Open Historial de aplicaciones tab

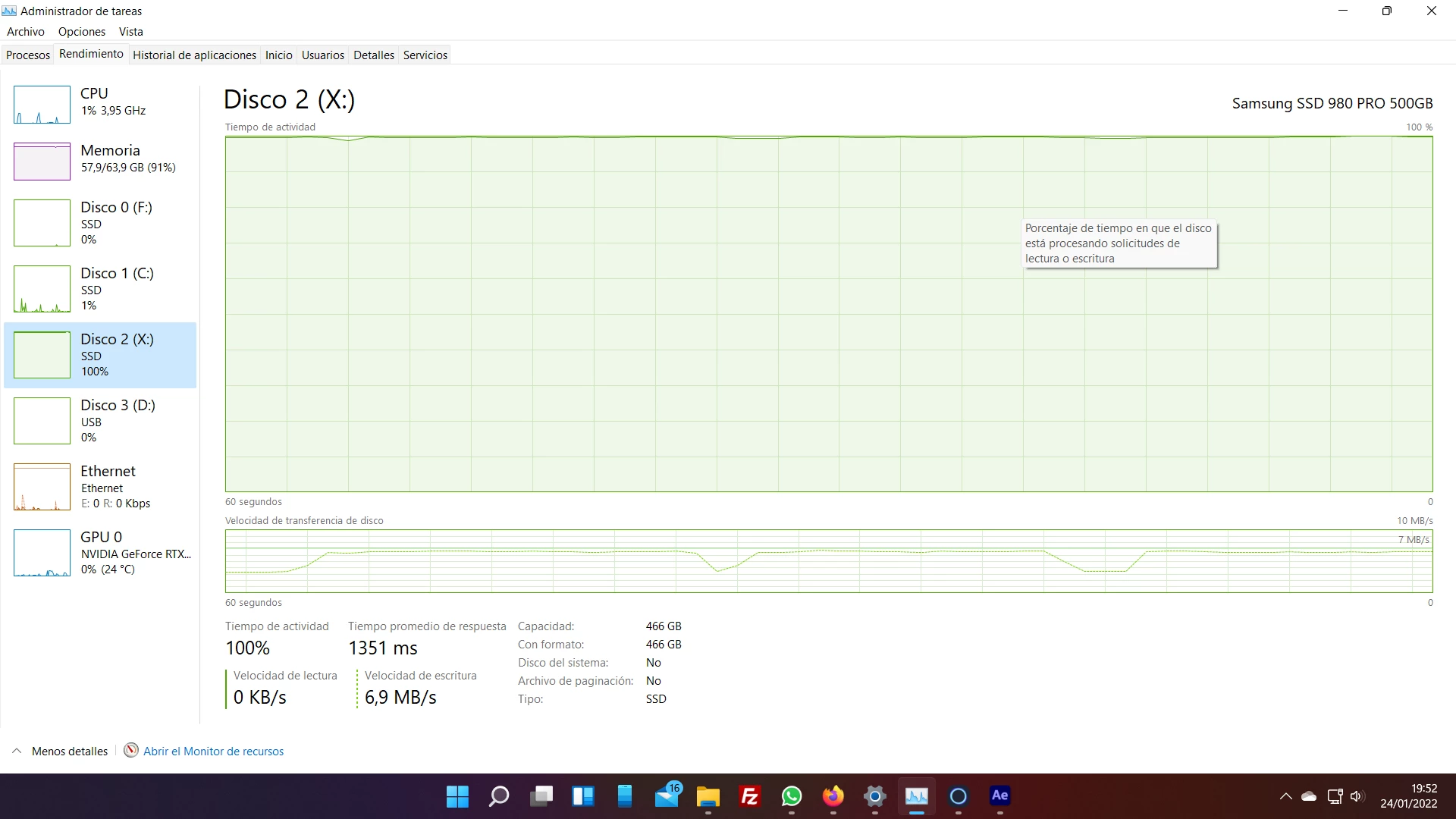pos(194,55)
